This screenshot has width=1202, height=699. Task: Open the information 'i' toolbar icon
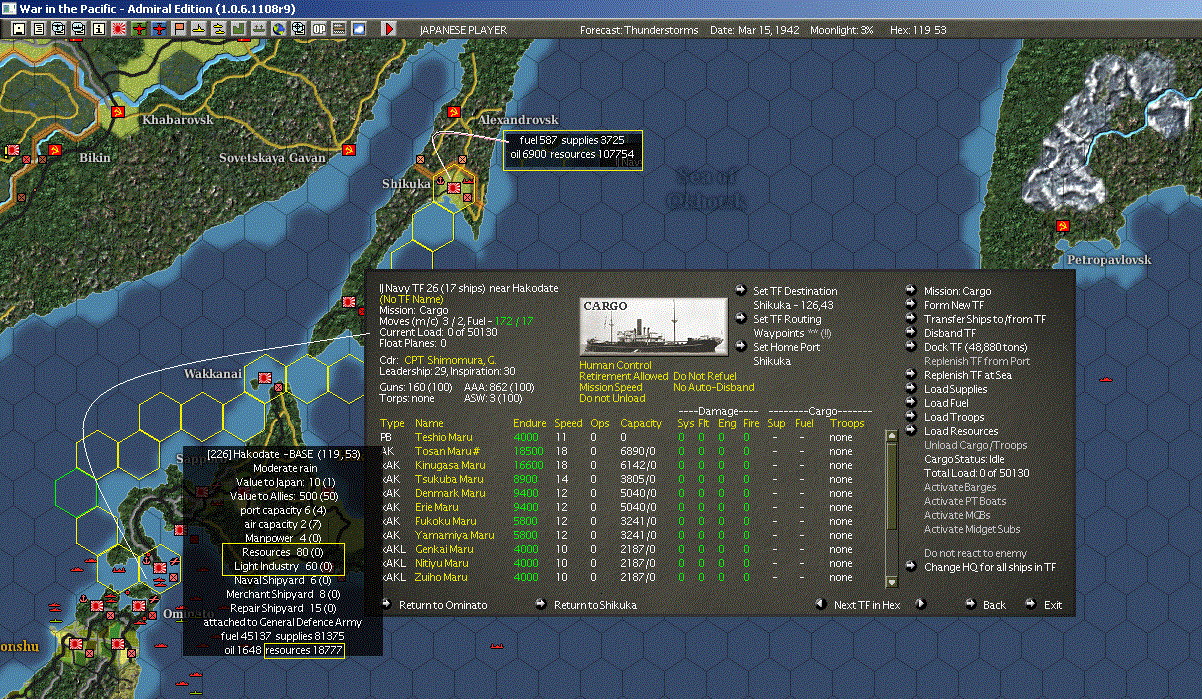click(x=98, y=29)
